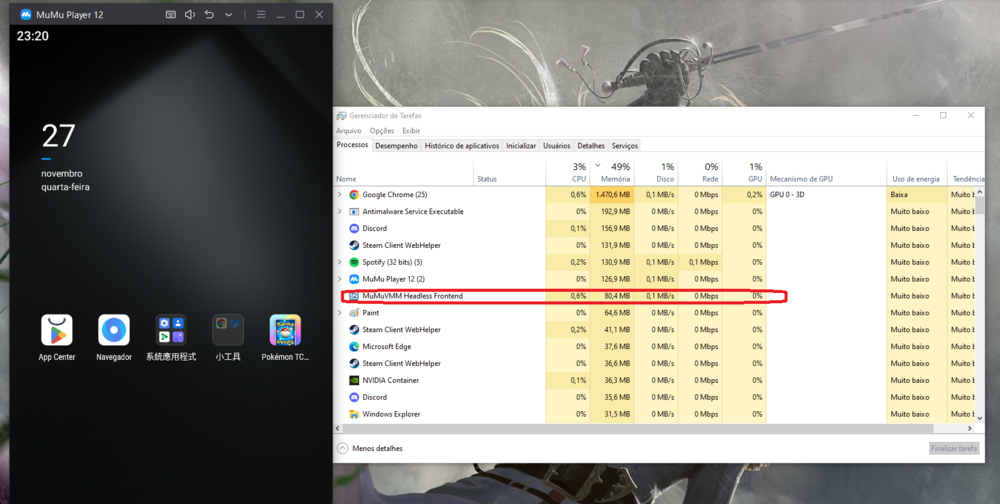Select the Discord 35,6 MB row
1000x504 pixels.
click(x=654, y=397)
